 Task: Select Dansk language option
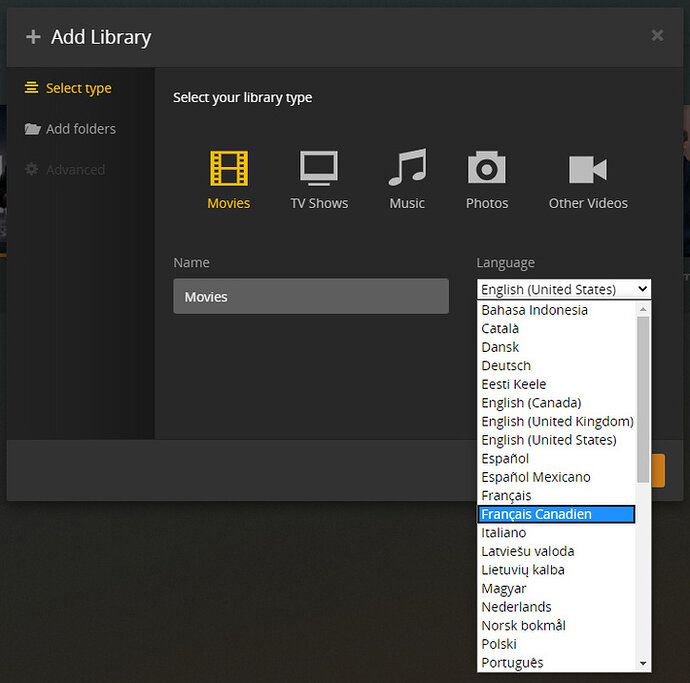pos(556,347)
